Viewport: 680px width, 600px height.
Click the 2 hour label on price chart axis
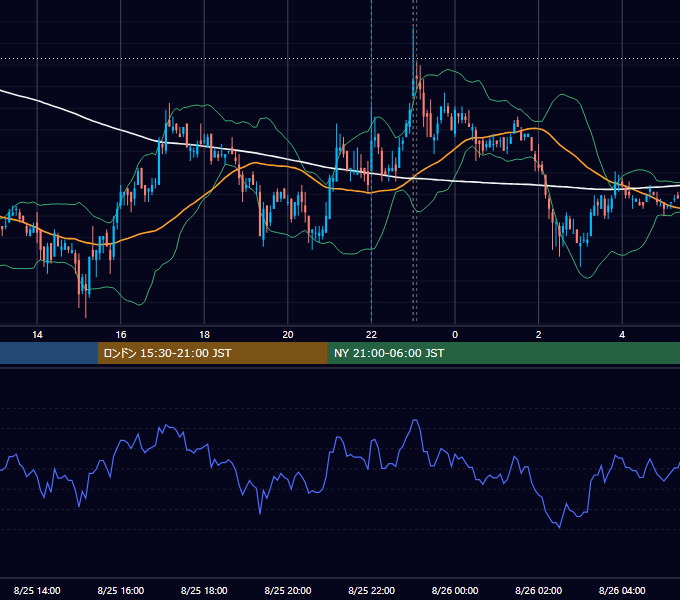click(539, 335)
